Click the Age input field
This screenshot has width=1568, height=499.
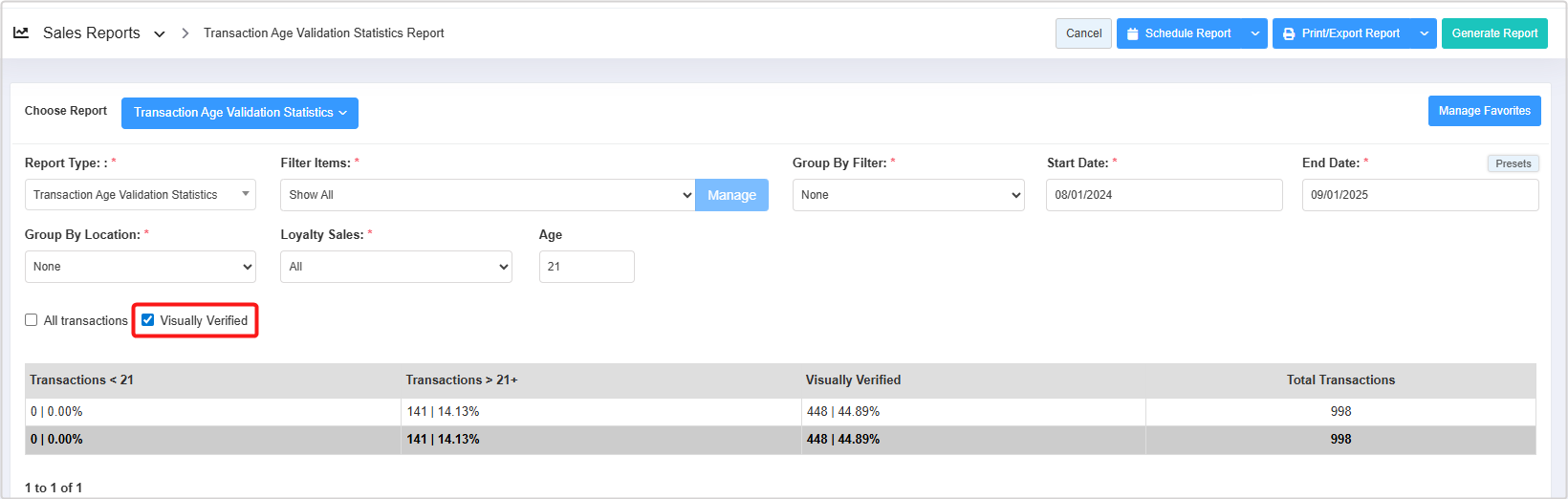tap(586, 267)
